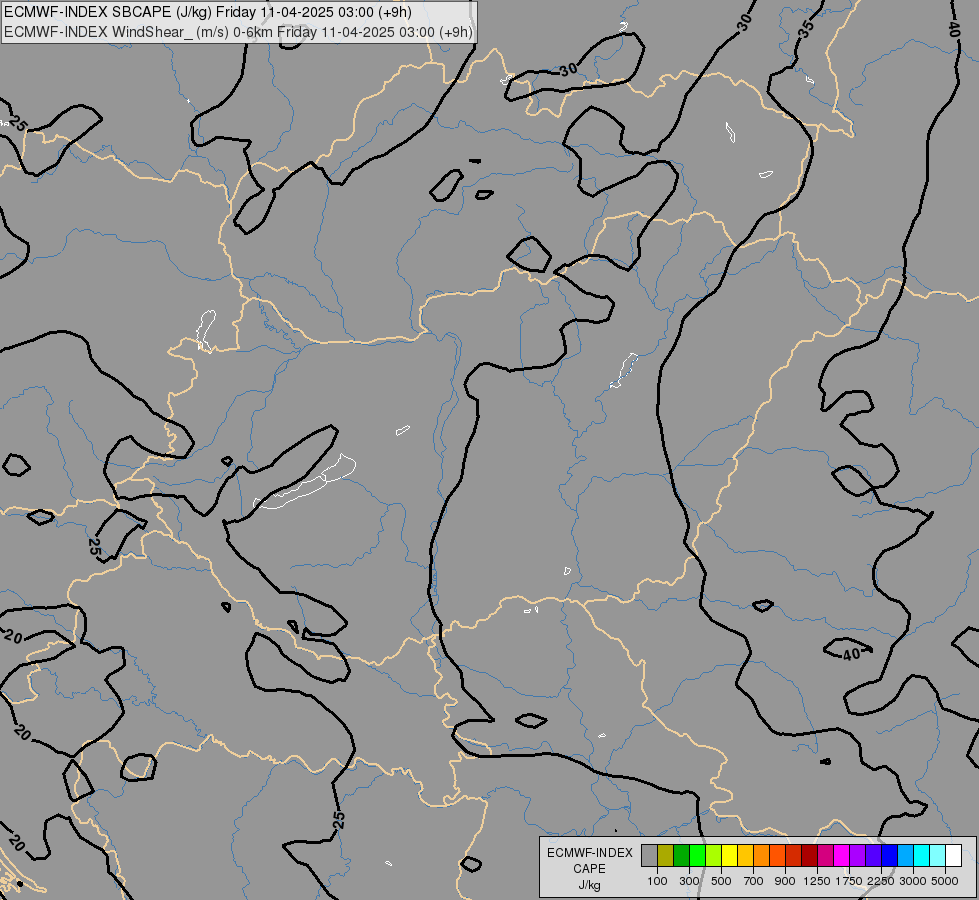Screen dimensions: 979x900
Task: Click the 'J/kg' unit label in the legend
Action: click(x=589, y=885)
